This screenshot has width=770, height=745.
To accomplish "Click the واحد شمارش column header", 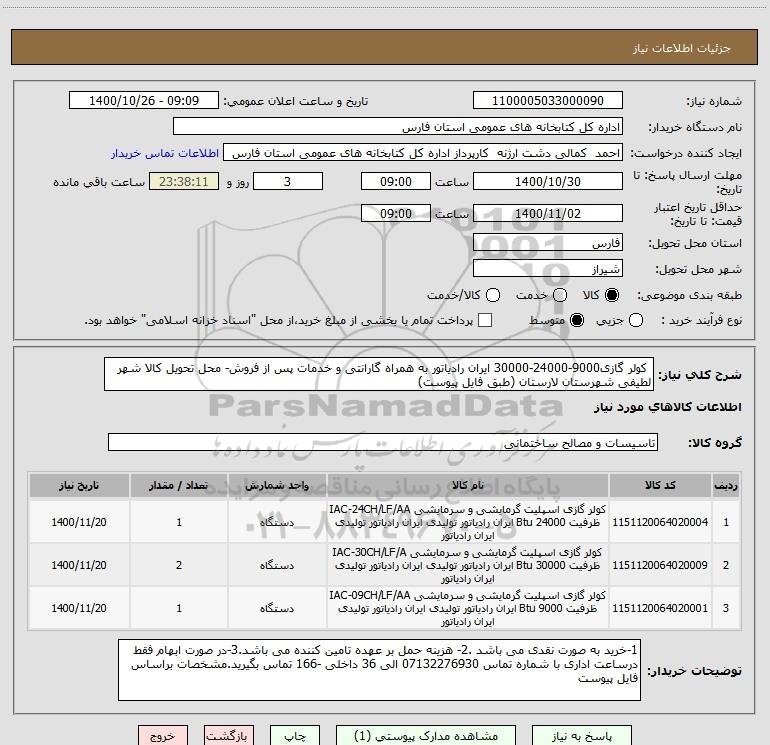I will pyautogui.click(x=277, y=485).
